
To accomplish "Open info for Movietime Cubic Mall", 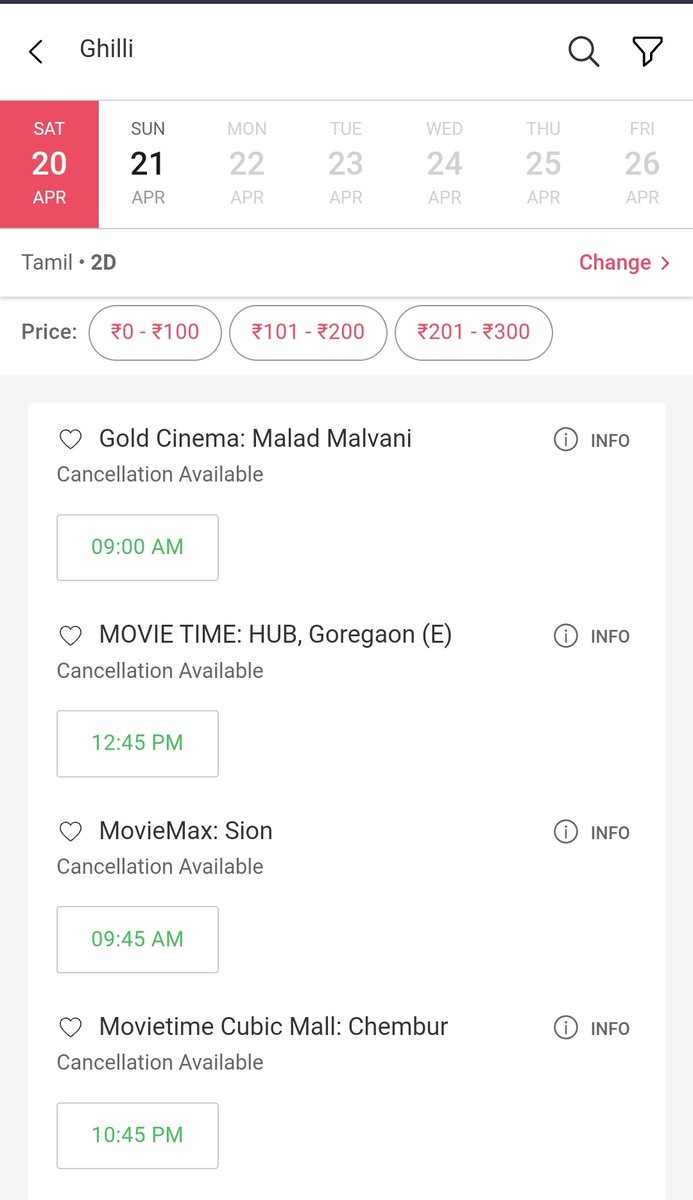I will pos(592,1028).
